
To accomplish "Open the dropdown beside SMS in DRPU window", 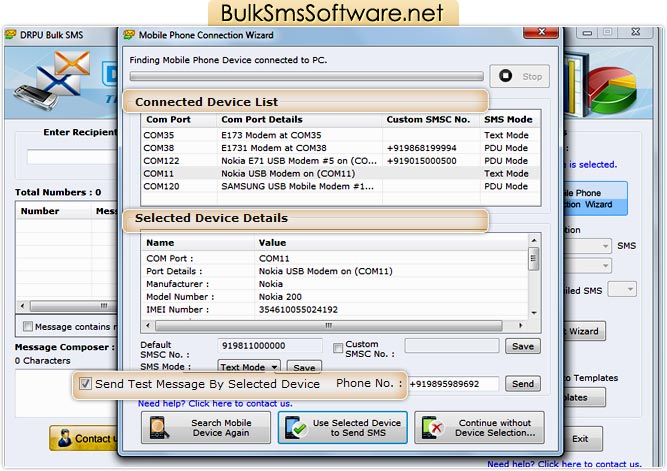I will click(x=605, y=246).
